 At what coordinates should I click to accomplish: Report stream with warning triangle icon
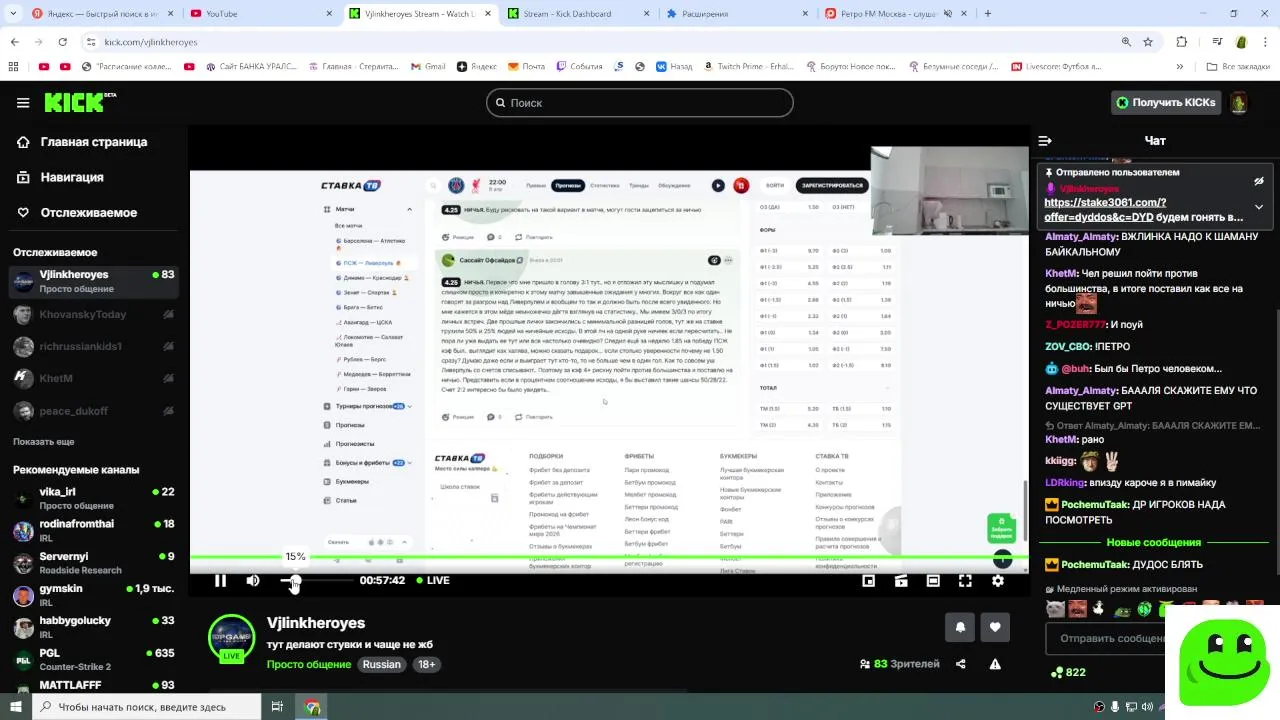(995, 664)
